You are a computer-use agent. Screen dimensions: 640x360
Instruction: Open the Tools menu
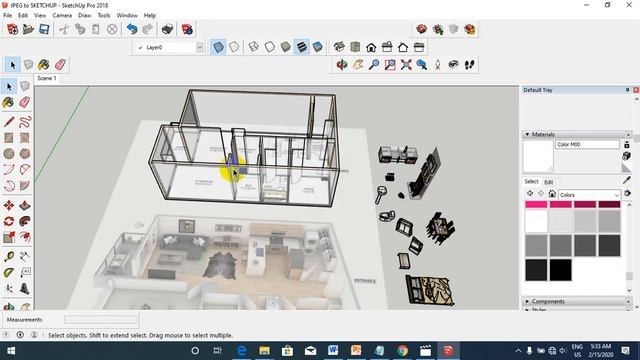pyautogui.click(x=104, y=16)
